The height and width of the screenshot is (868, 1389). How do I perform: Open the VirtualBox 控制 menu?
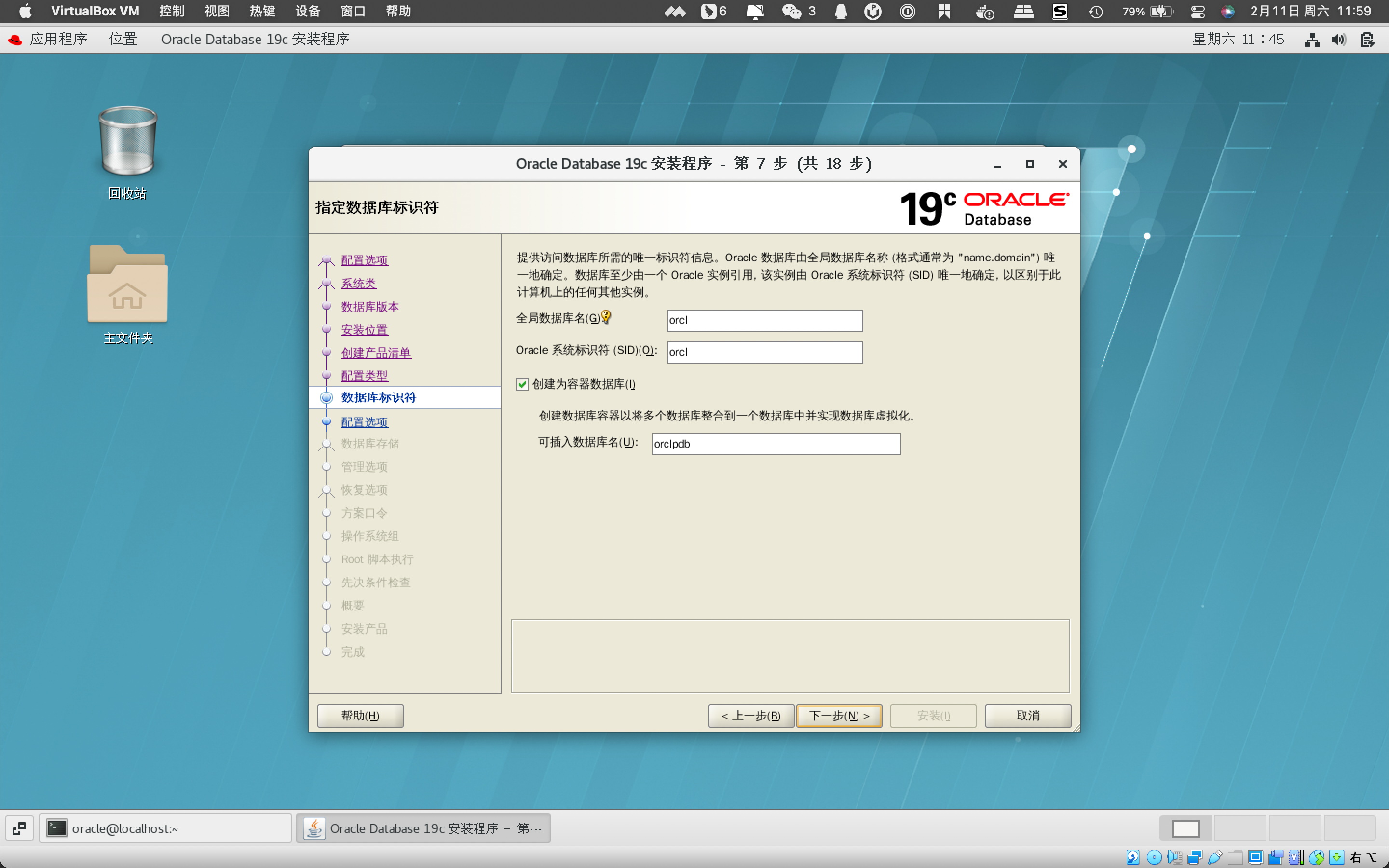pos(172,11)
